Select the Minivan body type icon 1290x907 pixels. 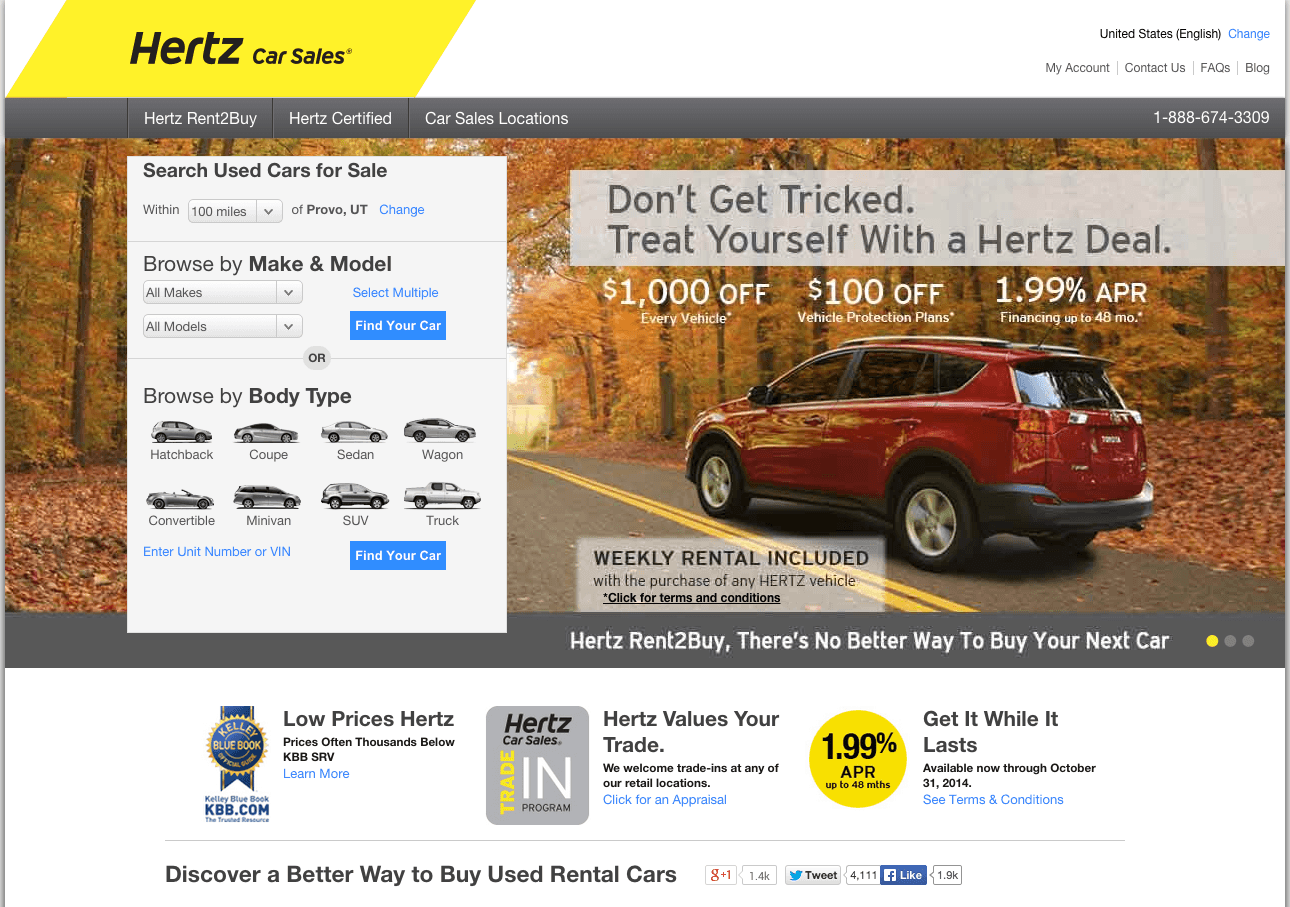point(267,497)
